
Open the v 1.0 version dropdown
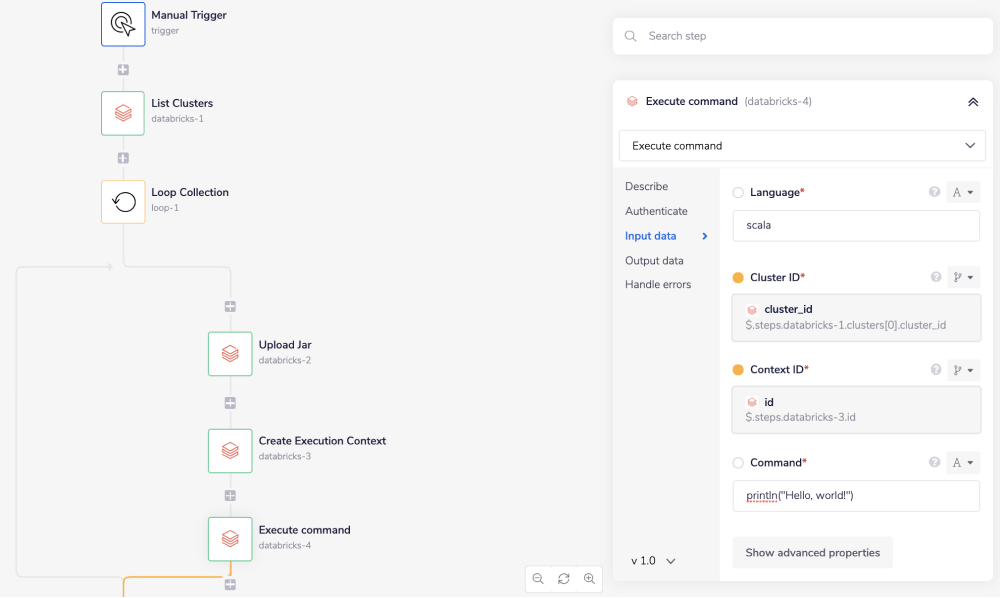pyautogui.click(x=651, y=561)
